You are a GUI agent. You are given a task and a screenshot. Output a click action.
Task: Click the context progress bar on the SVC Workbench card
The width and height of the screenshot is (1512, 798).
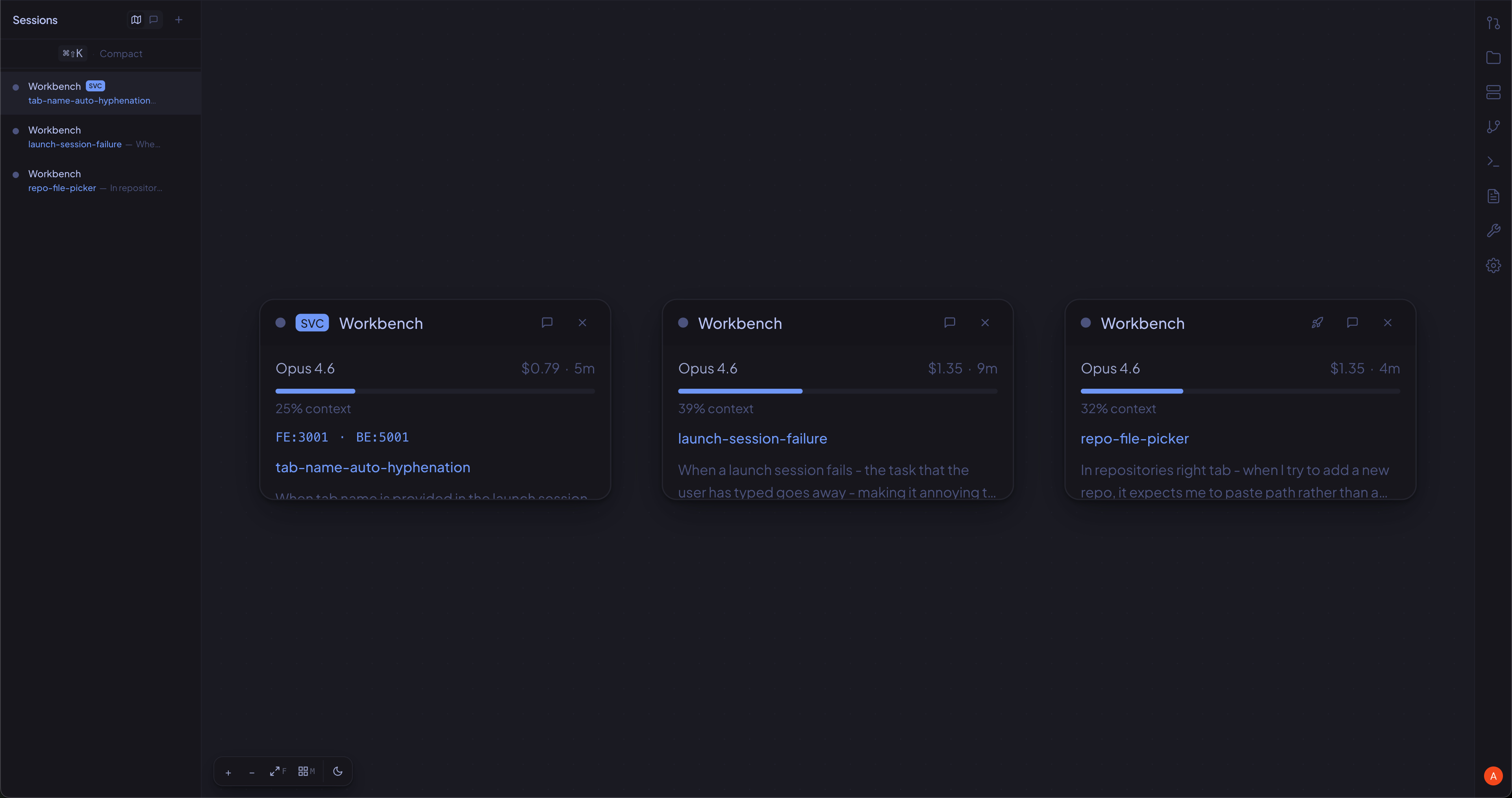434,390
